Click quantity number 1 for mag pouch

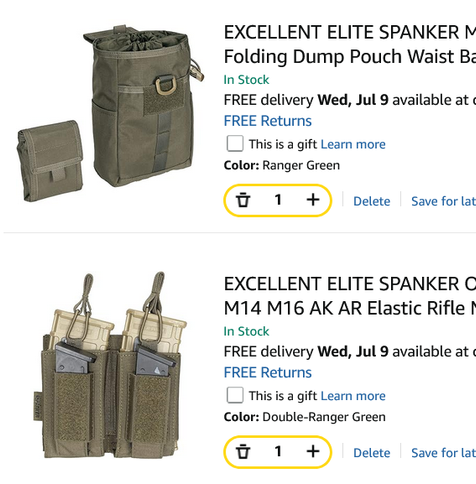click(x=278, y=452)
